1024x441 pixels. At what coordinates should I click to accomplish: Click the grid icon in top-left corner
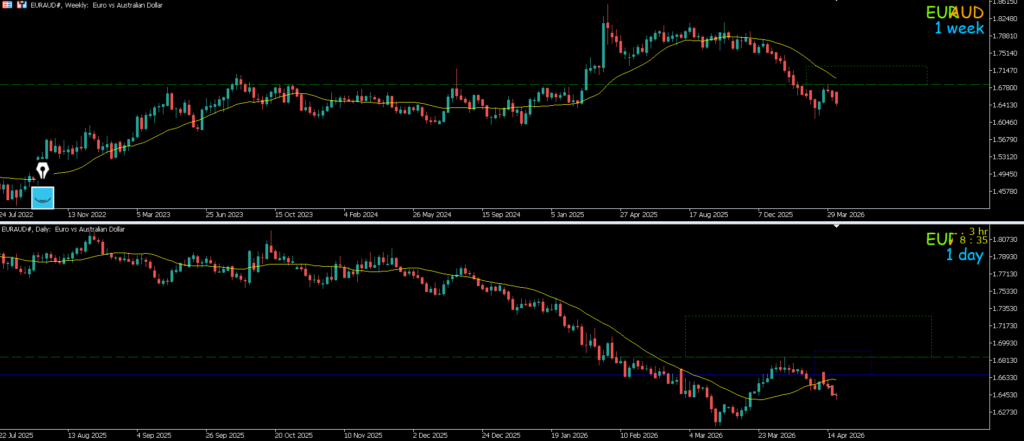click(7, 4)
